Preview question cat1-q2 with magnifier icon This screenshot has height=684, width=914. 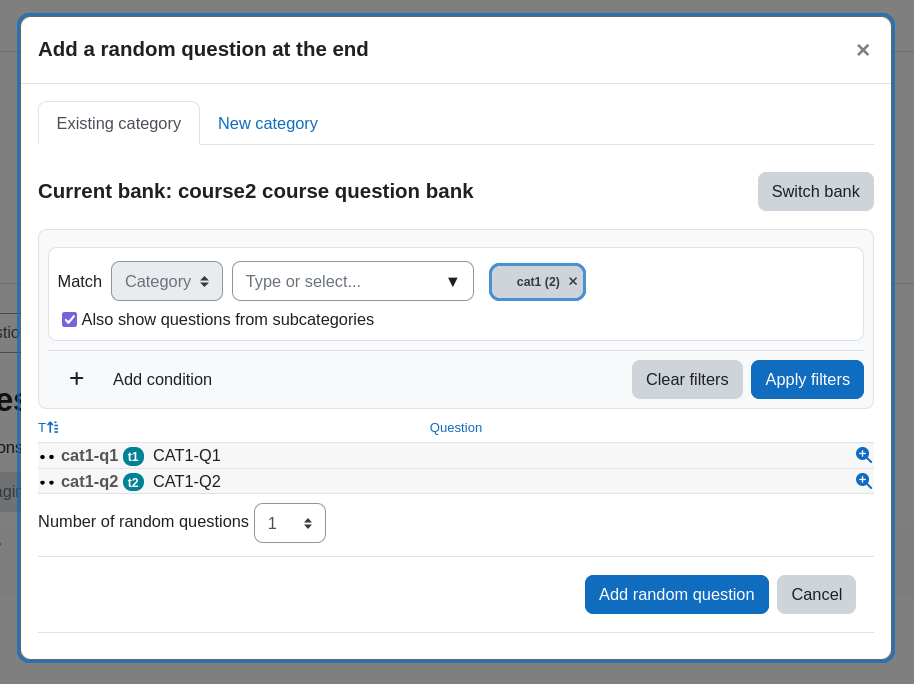pos(863,481)
